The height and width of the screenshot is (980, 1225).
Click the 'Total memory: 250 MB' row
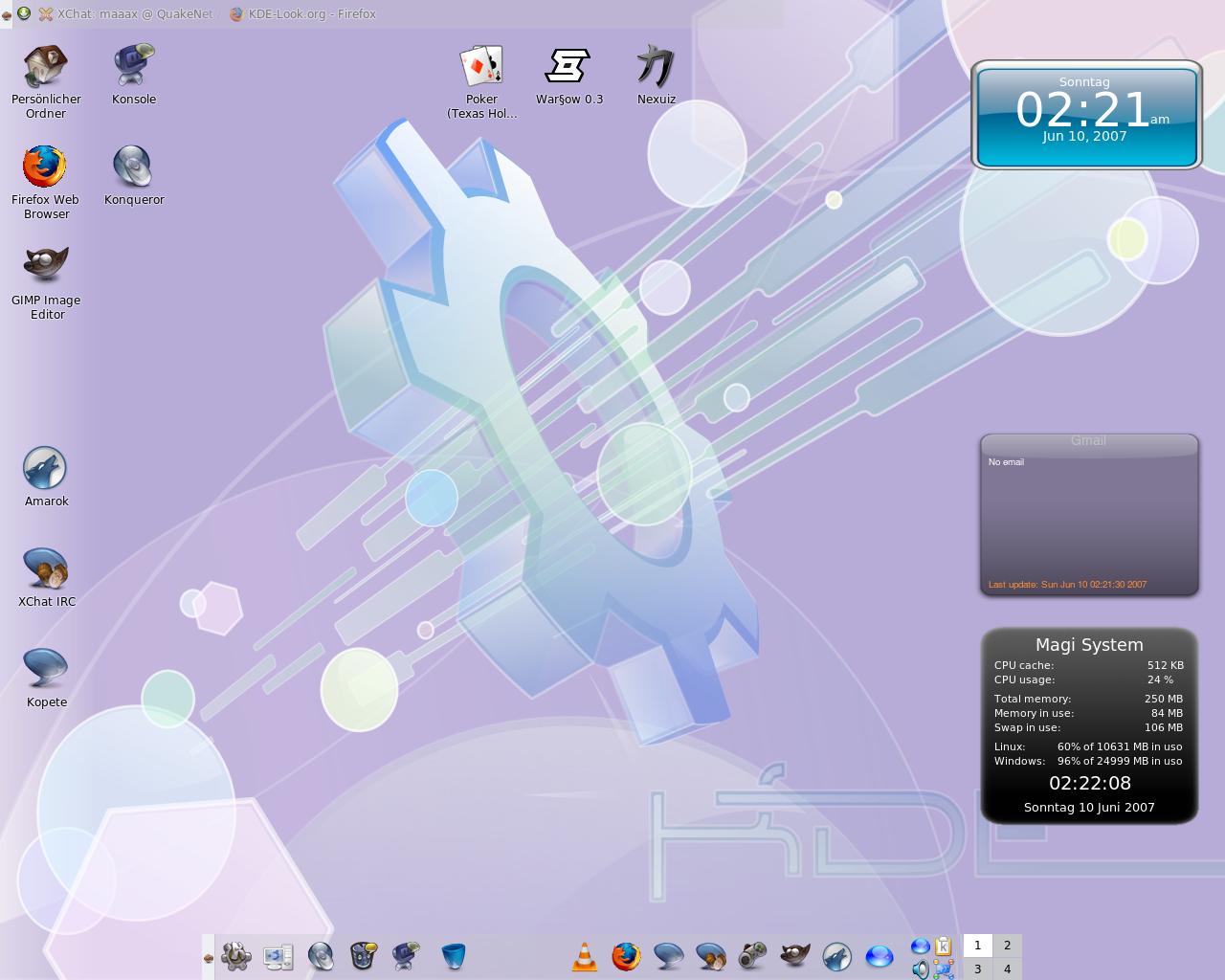coord(1089,699)
